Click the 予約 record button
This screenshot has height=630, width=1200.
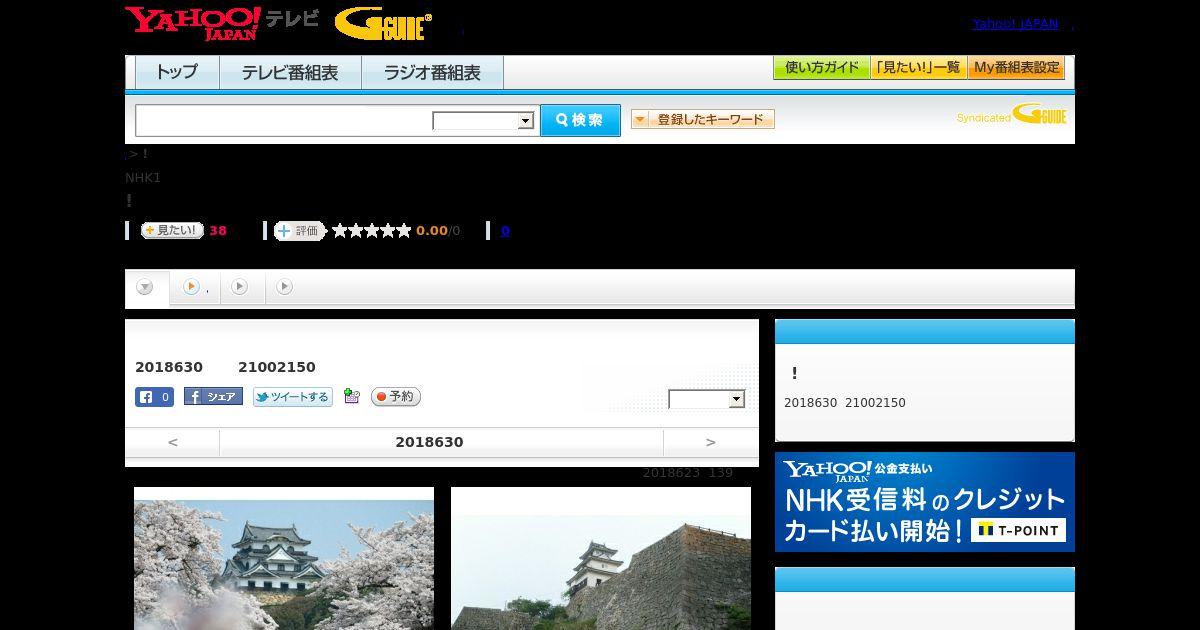[x=396, y=397]
